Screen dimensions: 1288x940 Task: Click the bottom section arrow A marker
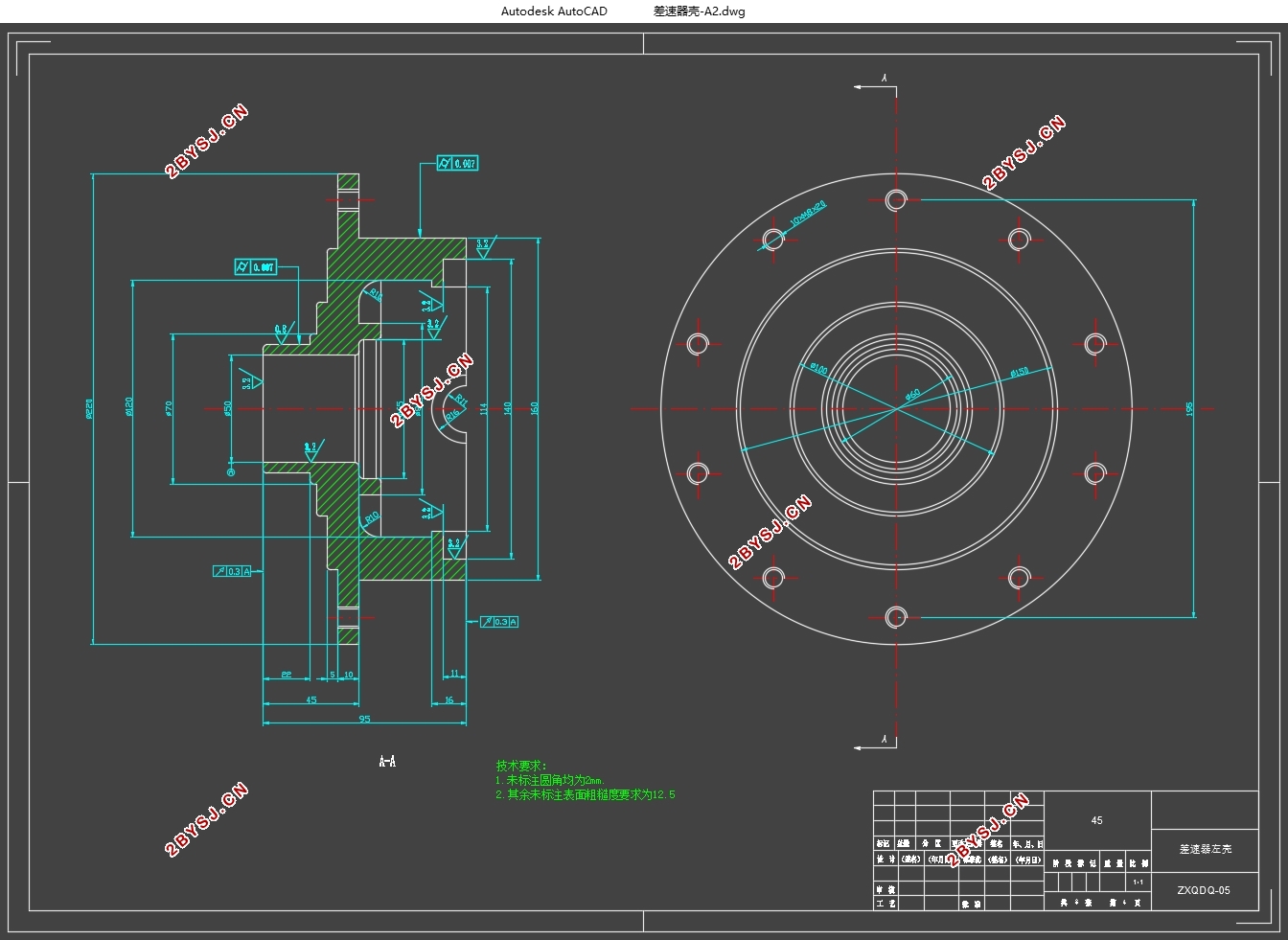[x=876, y=741]
